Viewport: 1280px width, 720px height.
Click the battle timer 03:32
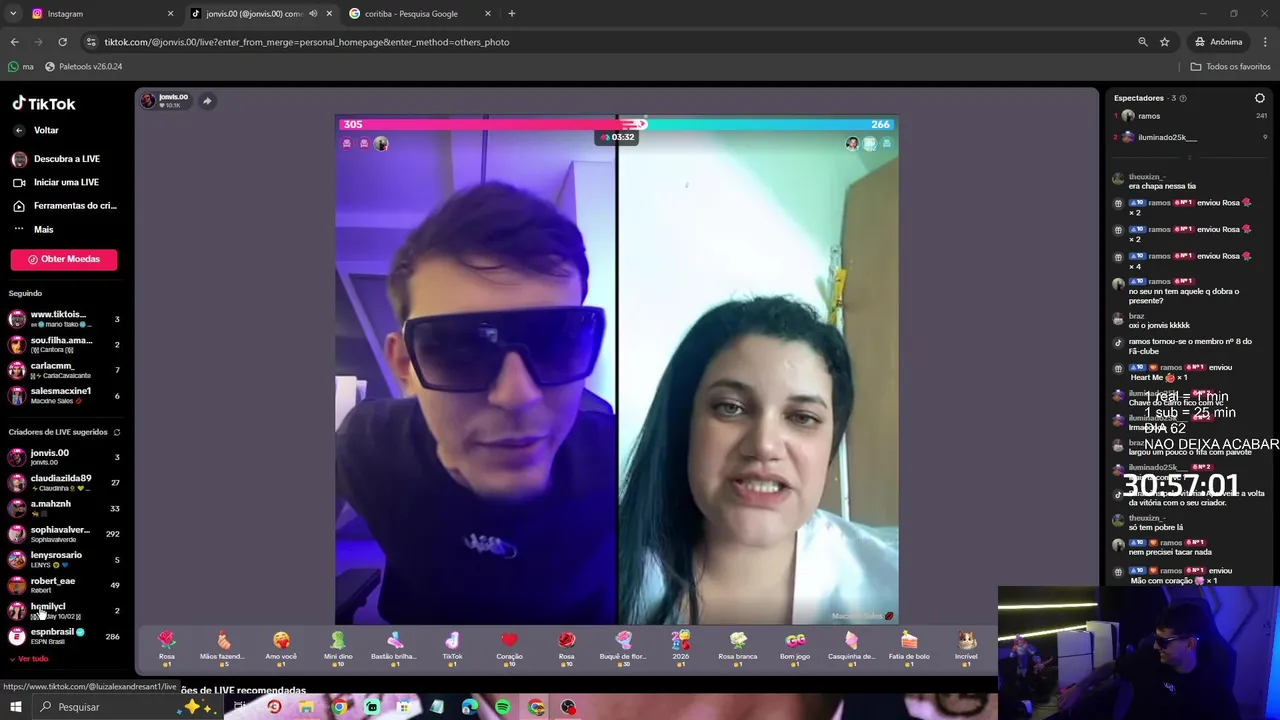(x=617, y=137)
